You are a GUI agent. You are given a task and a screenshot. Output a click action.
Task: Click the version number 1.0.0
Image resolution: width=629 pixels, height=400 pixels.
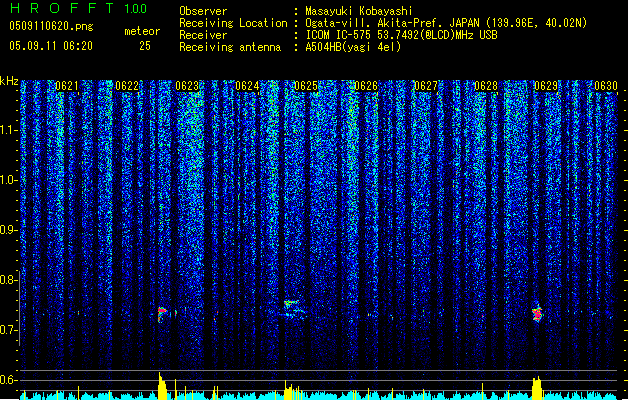click(x=135, y=9)
